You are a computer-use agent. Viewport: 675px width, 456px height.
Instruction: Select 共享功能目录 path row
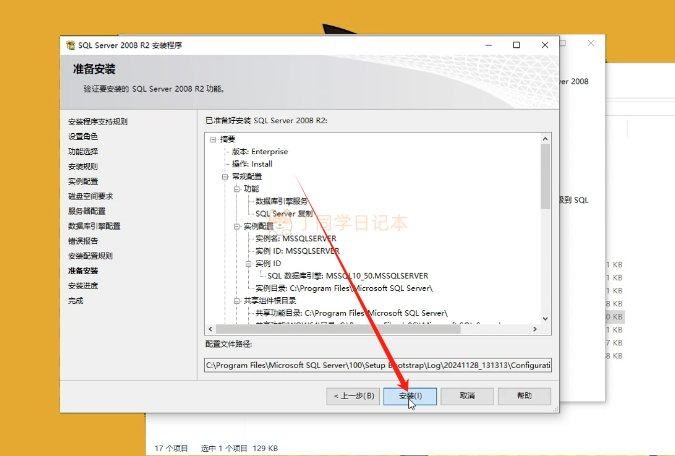click(x=352, y=313)
